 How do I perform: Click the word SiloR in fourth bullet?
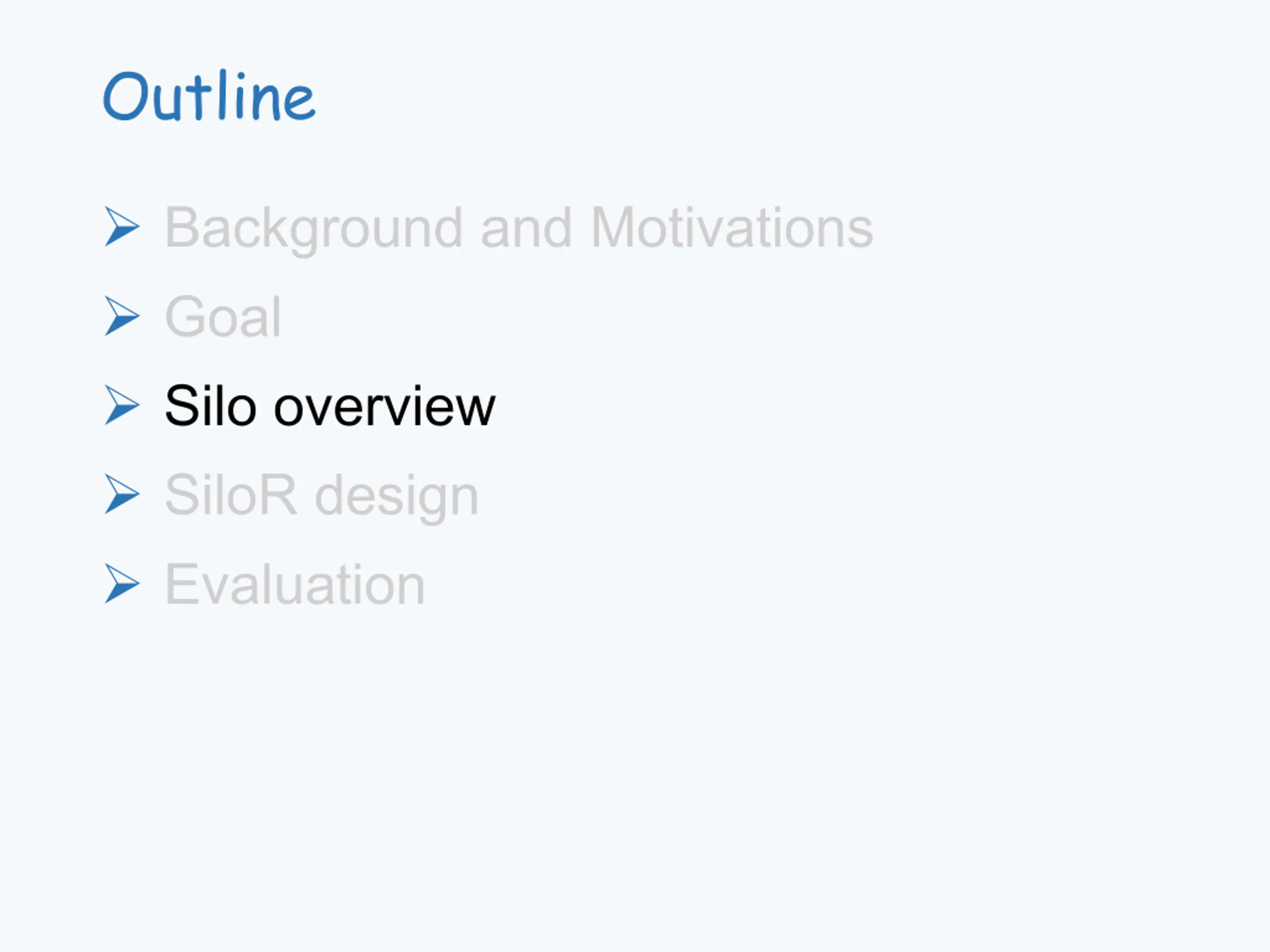tap(231, 495)
